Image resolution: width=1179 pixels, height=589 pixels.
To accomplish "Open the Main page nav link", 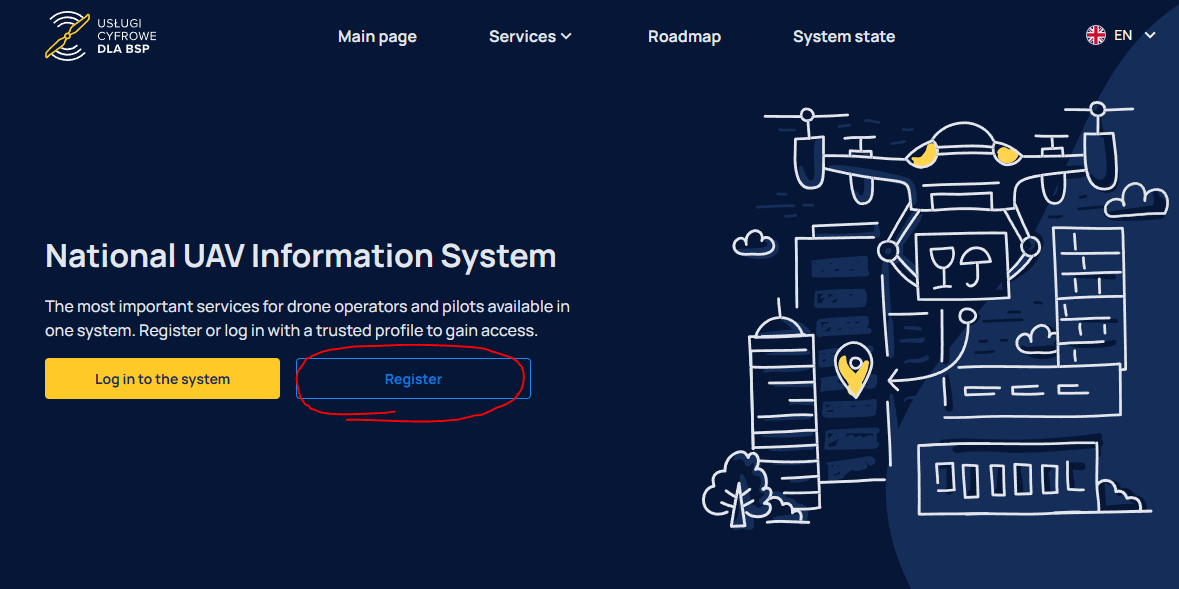I will (377, 36).
